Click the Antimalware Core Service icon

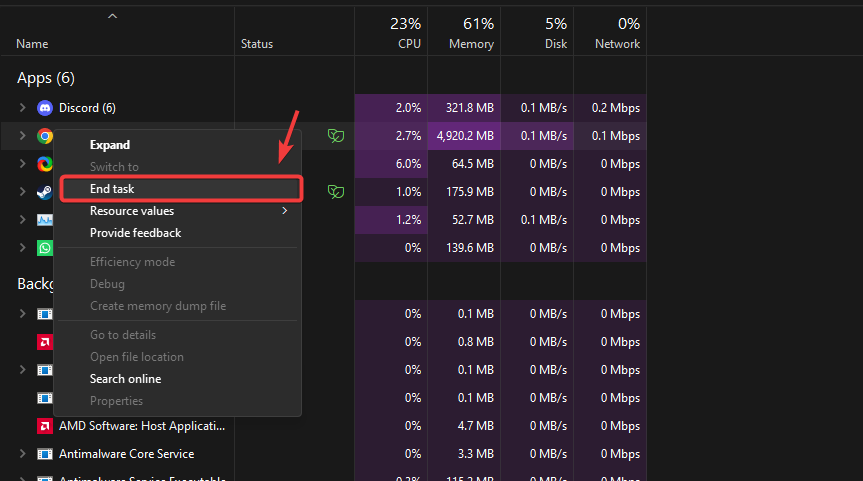pos(45,454)
